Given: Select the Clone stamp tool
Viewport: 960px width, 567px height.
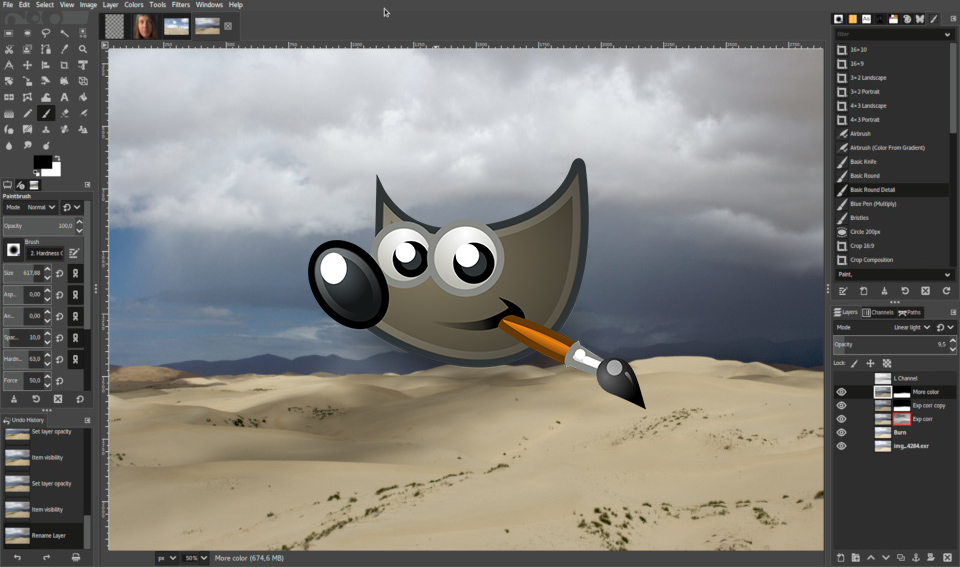Looking at the screenshot, I should tap(46, 129).
